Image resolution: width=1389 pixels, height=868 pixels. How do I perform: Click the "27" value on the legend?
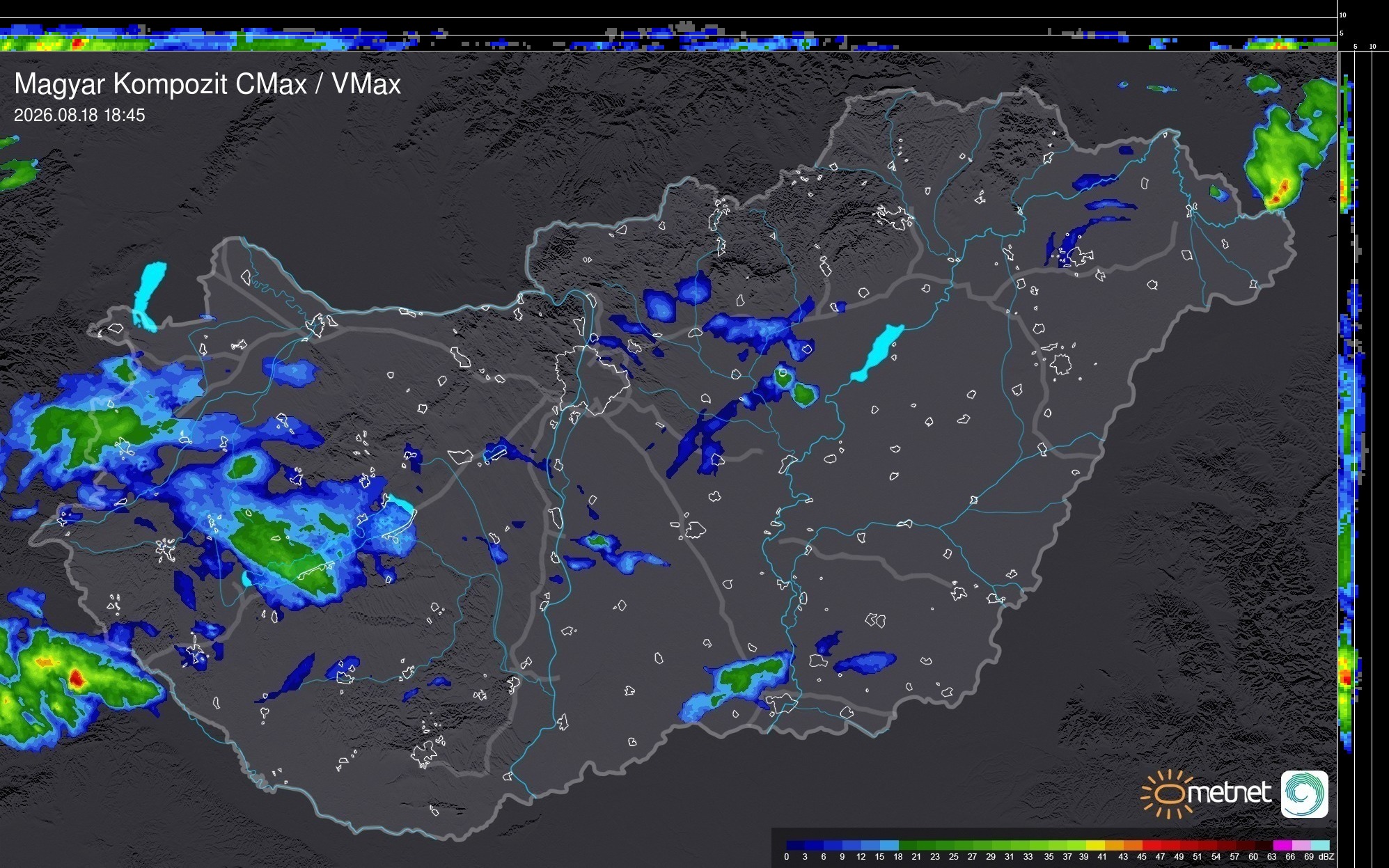pos(973,857)
